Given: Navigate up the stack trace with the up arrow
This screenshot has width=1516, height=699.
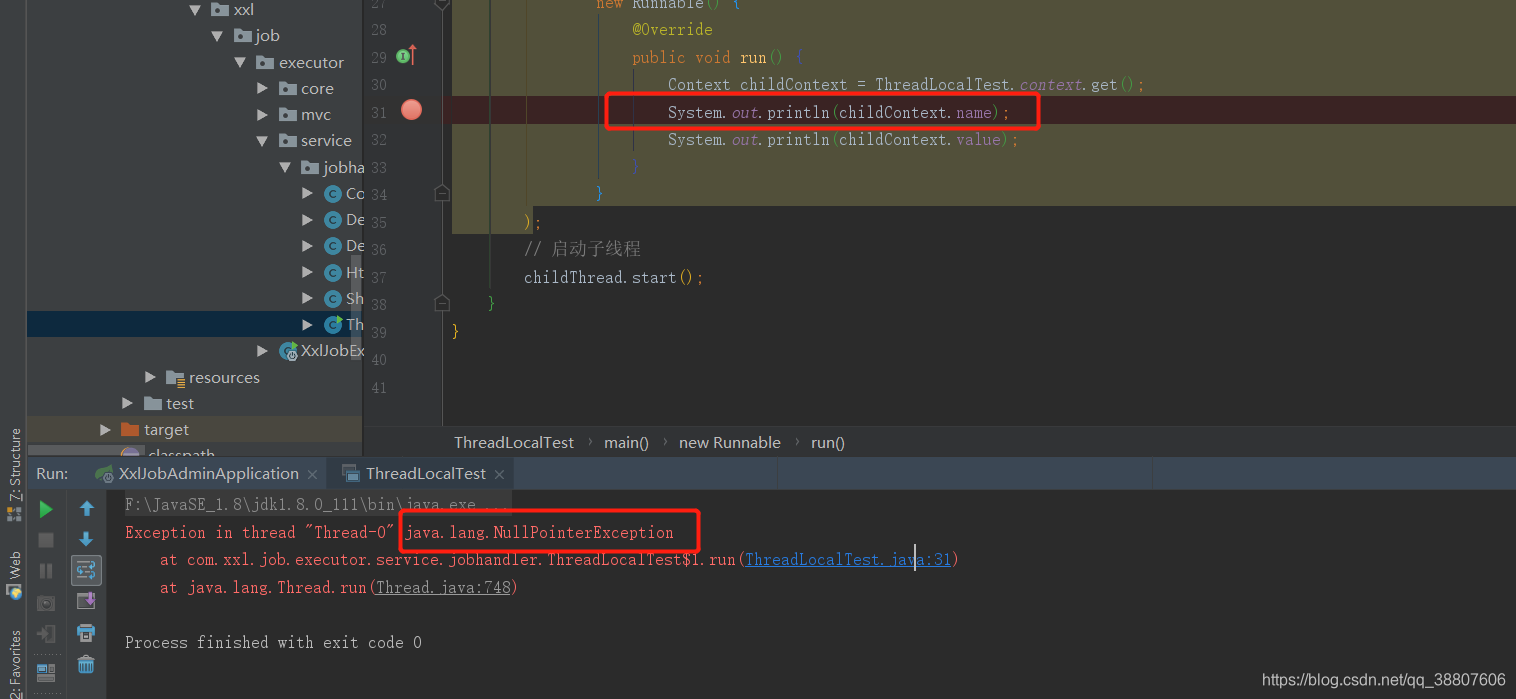Looking at the screenshot, I should tap(86, 508).
